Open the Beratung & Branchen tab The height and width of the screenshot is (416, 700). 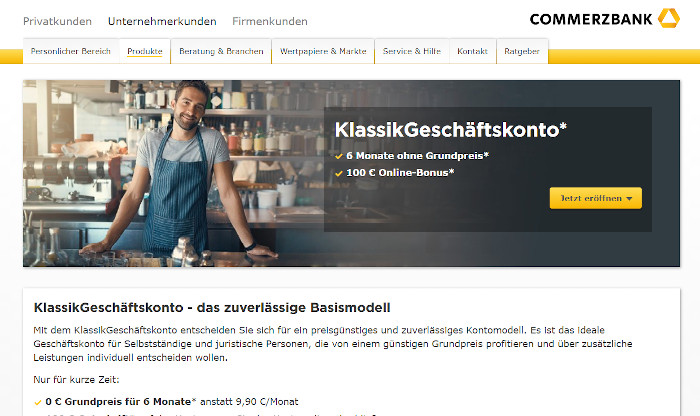221,51
